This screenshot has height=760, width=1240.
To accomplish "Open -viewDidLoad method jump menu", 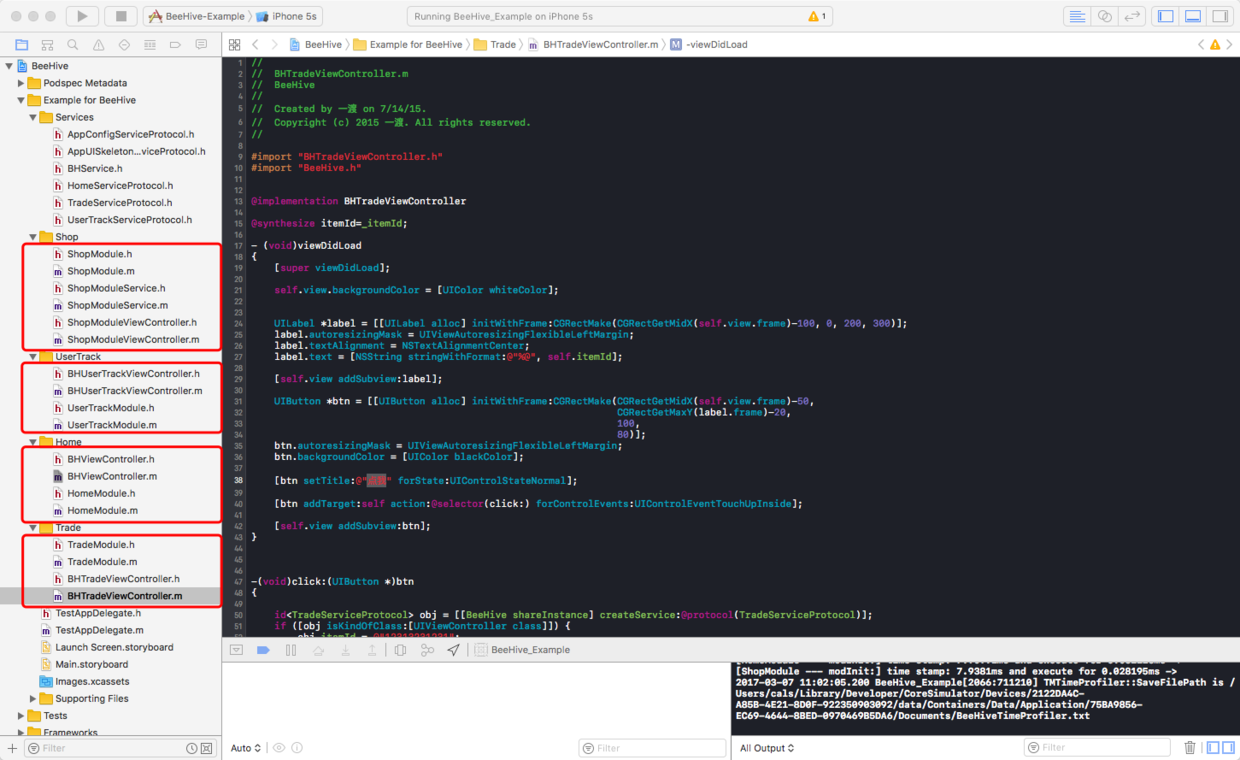I will click(x=709, y=45).
